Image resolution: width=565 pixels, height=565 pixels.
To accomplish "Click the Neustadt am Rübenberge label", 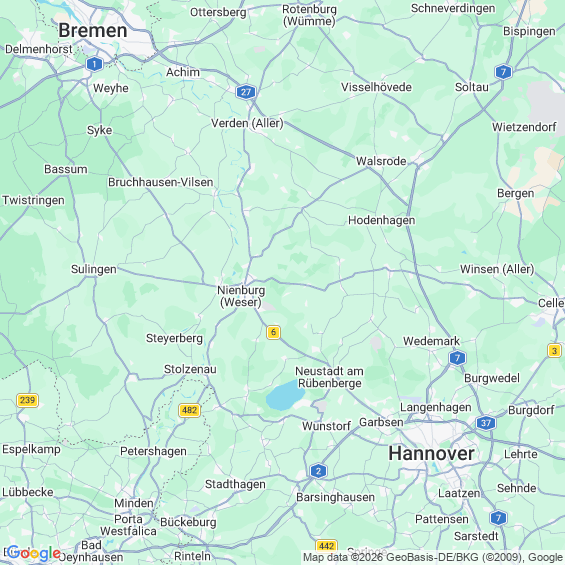I will pos(329,377).
